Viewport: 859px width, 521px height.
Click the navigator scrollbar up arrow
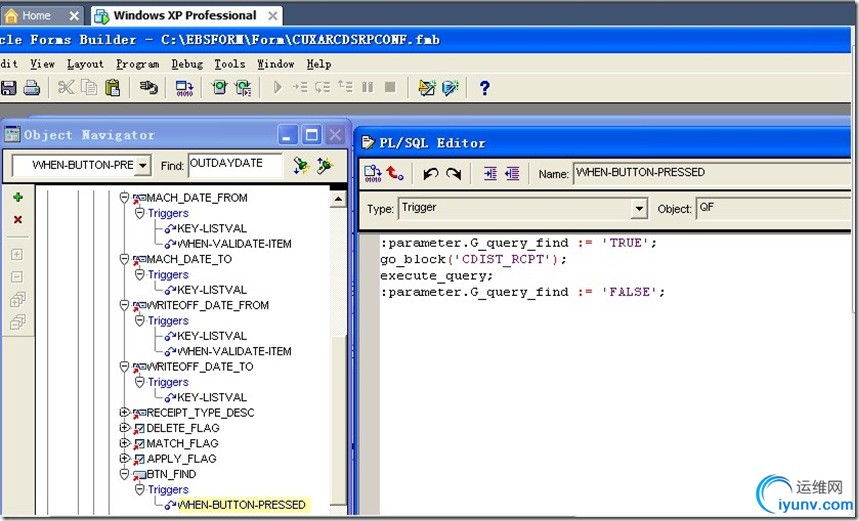[x=338, y=199]
